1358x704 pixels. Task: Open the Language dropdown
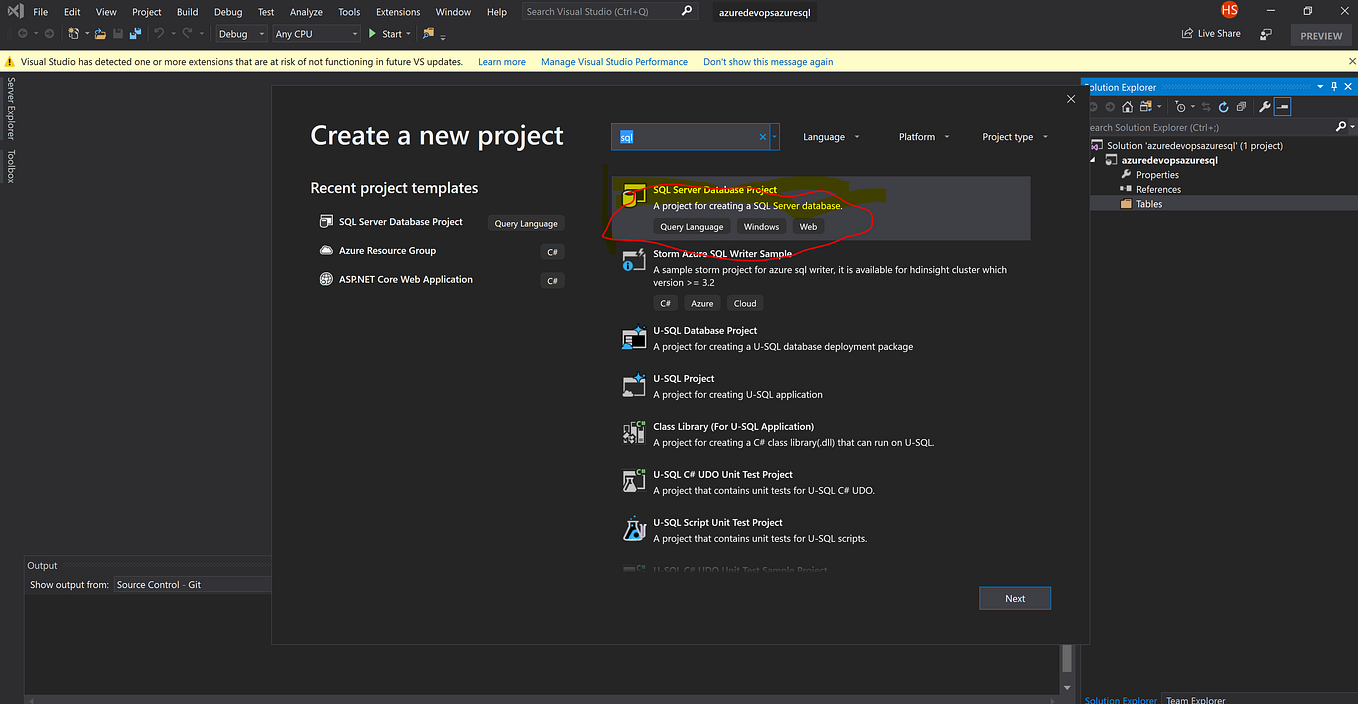[x=830, y=136]
